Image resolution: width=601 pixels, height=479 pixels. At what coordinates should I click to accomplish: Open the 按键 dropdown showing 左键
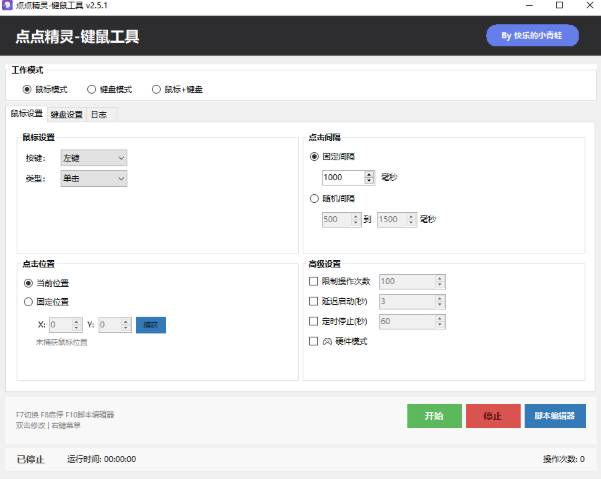[94, 158]
